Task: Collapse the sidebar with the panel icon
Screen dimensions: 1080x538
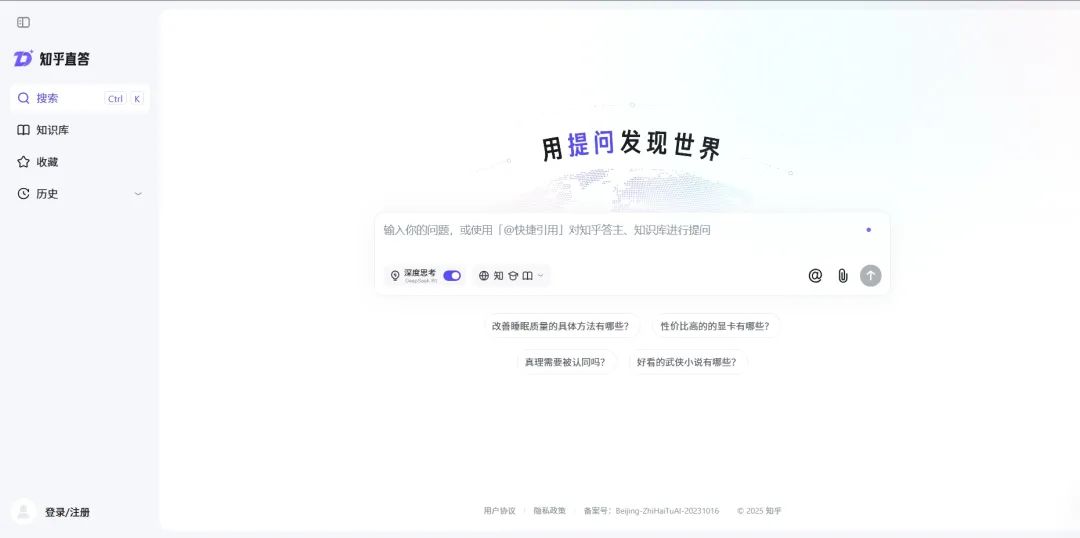Action: pyautogui.click(x=23, y=22)
